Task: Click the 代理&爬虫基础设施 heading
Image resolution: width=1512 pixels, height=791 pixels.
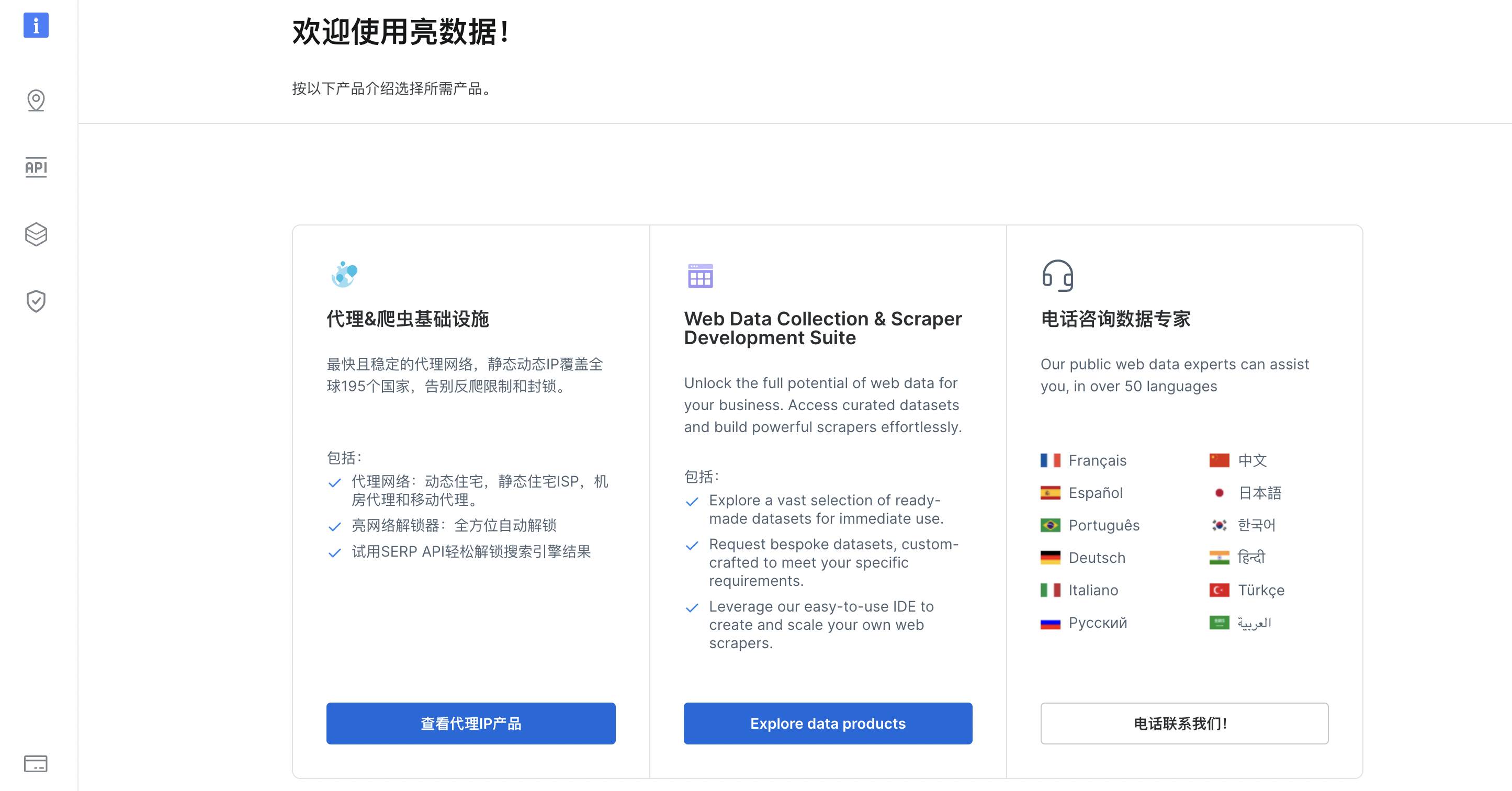Action: (408, 319)
